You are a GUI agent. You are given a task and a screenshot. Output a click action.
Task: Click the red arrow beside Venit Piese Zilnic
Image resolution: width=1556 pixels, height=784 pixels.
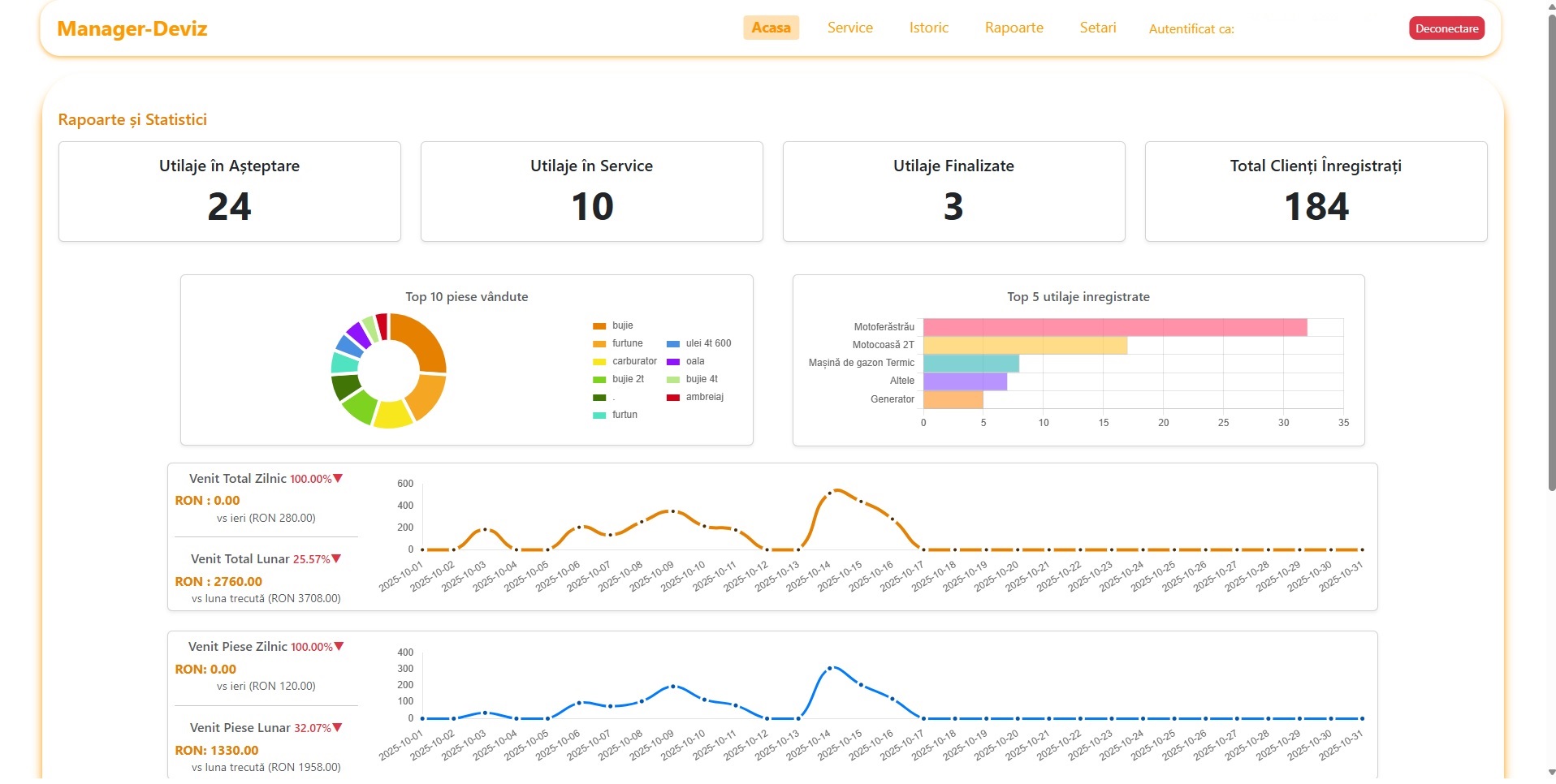point(339,647)
